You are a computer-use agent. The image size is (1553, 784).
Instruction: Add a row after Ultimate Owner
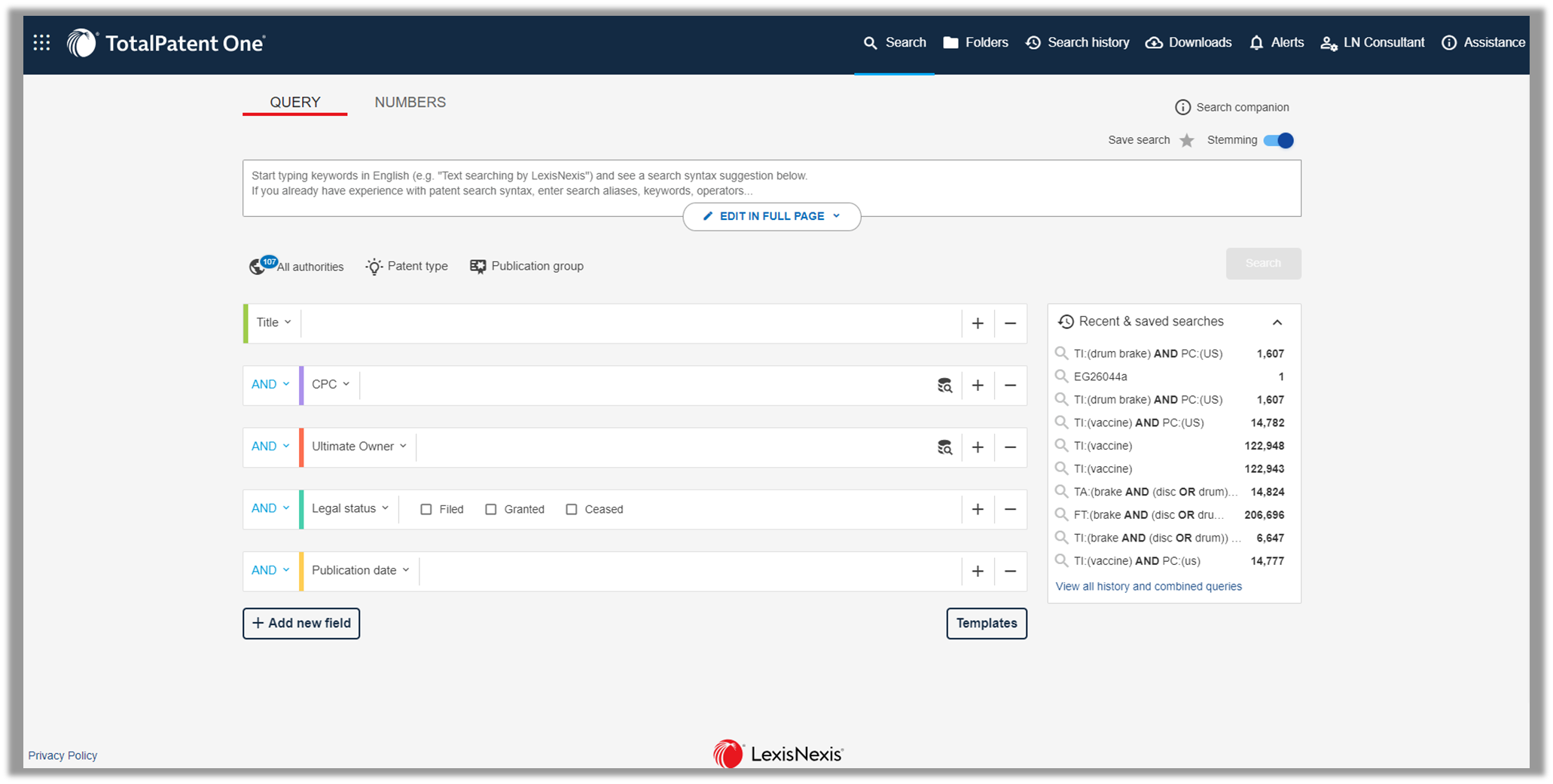coord(978,447)
